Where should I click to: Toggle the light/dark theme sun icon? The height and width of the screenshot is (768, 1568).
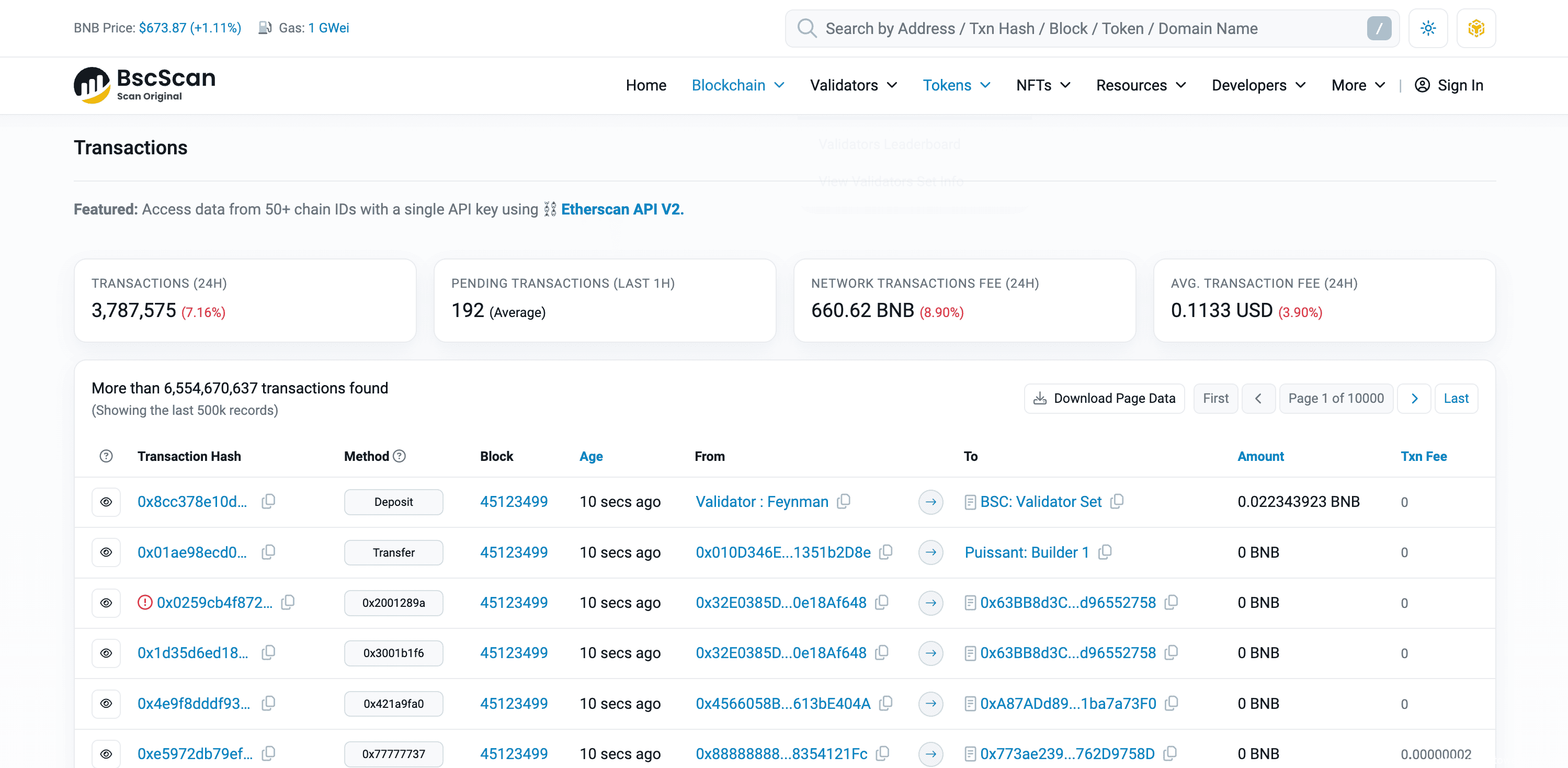click(1427, 28)
